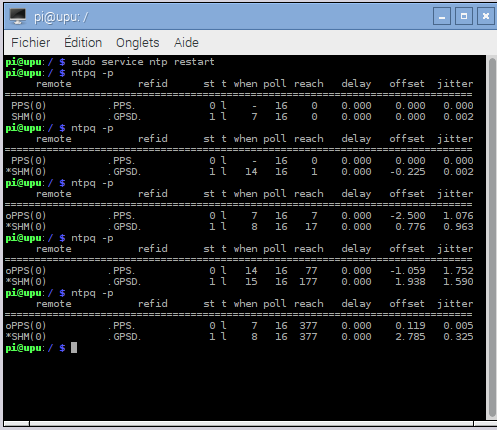
Task: Click the 1.076 jitter value
Action: [458, 216]
